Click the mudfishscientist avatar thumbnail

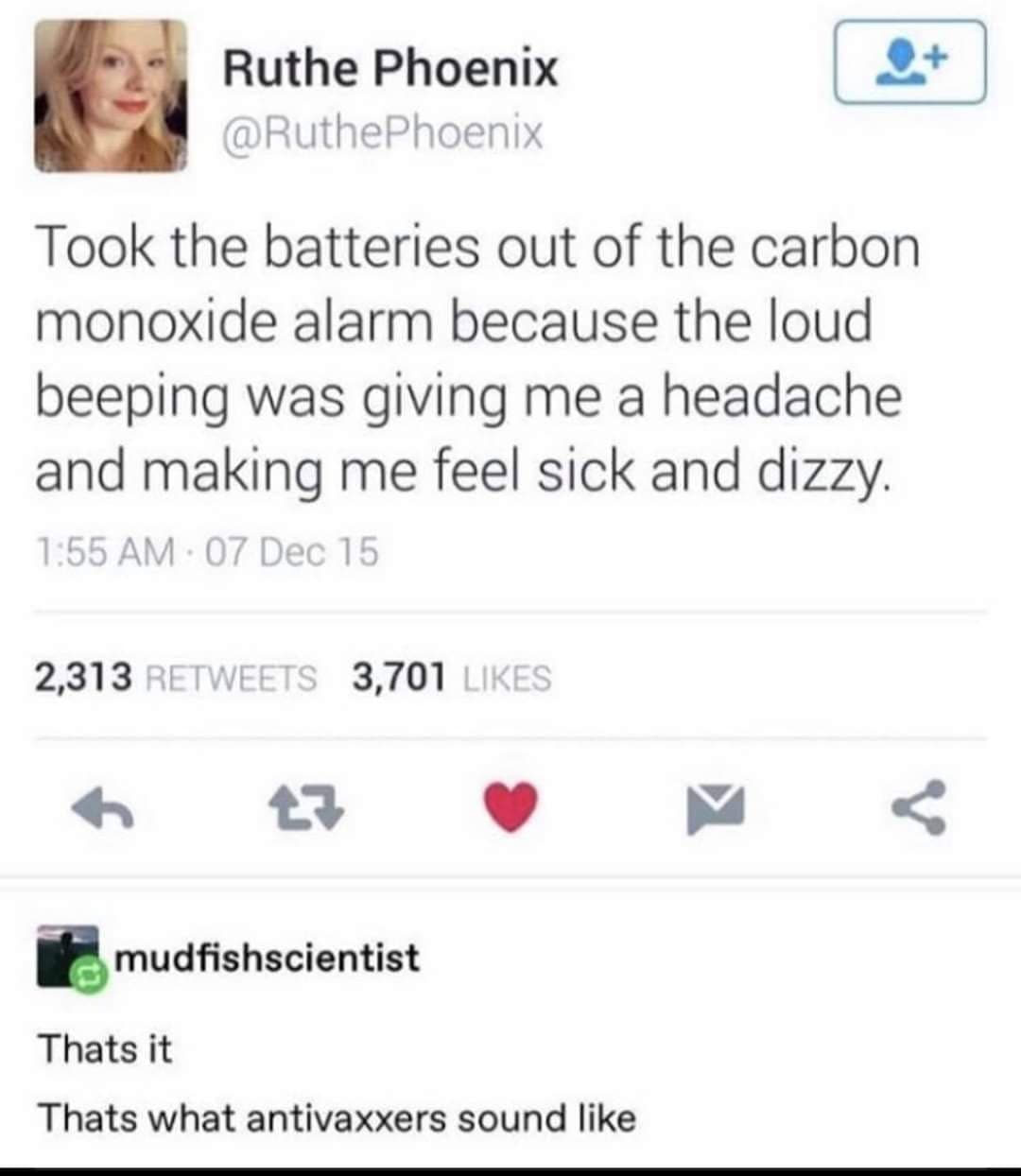click(67, 957)
